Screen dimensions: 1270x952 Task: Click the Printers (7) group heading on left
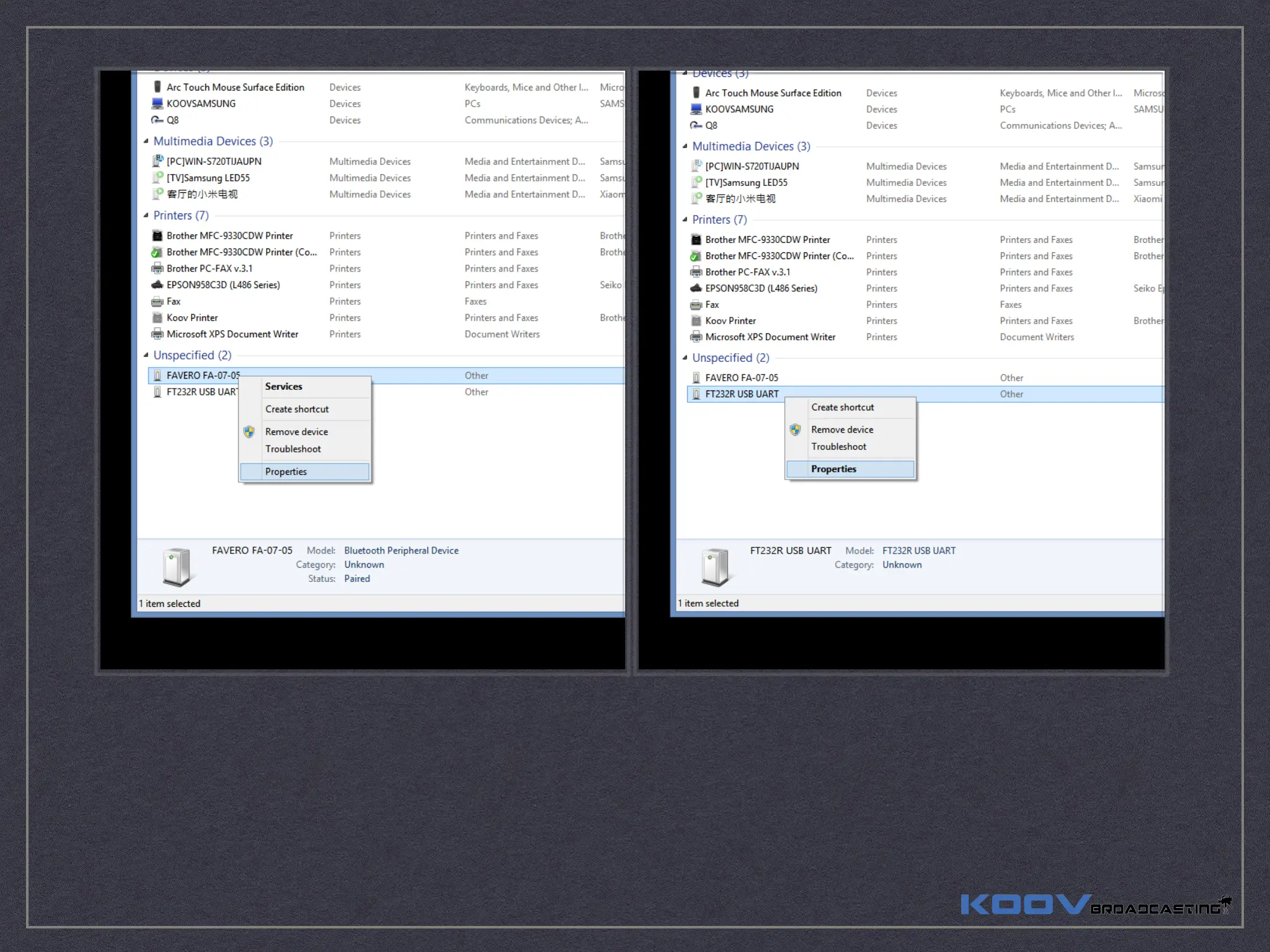click(x=180, y=216)
